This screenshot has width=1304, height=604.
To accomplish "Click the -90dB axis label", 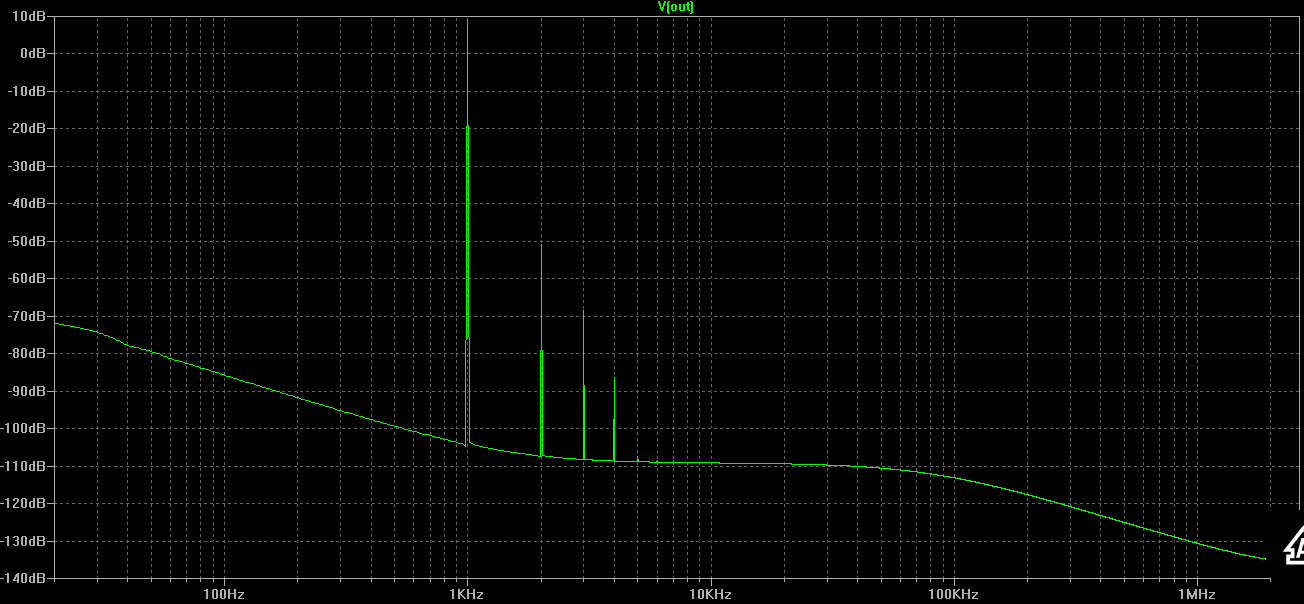I will click(29, 390).
